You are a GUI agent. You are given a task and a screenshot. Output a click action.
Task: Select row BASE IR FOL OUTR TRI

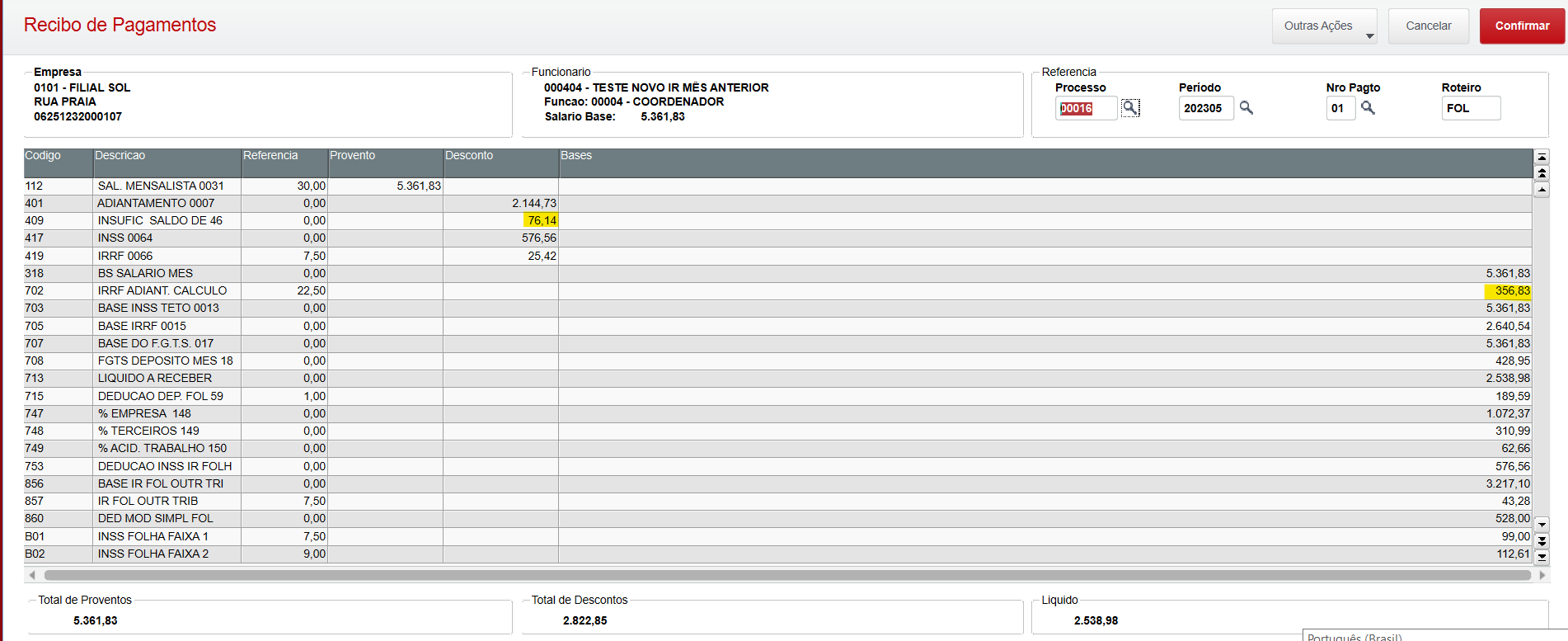[777, 483]
